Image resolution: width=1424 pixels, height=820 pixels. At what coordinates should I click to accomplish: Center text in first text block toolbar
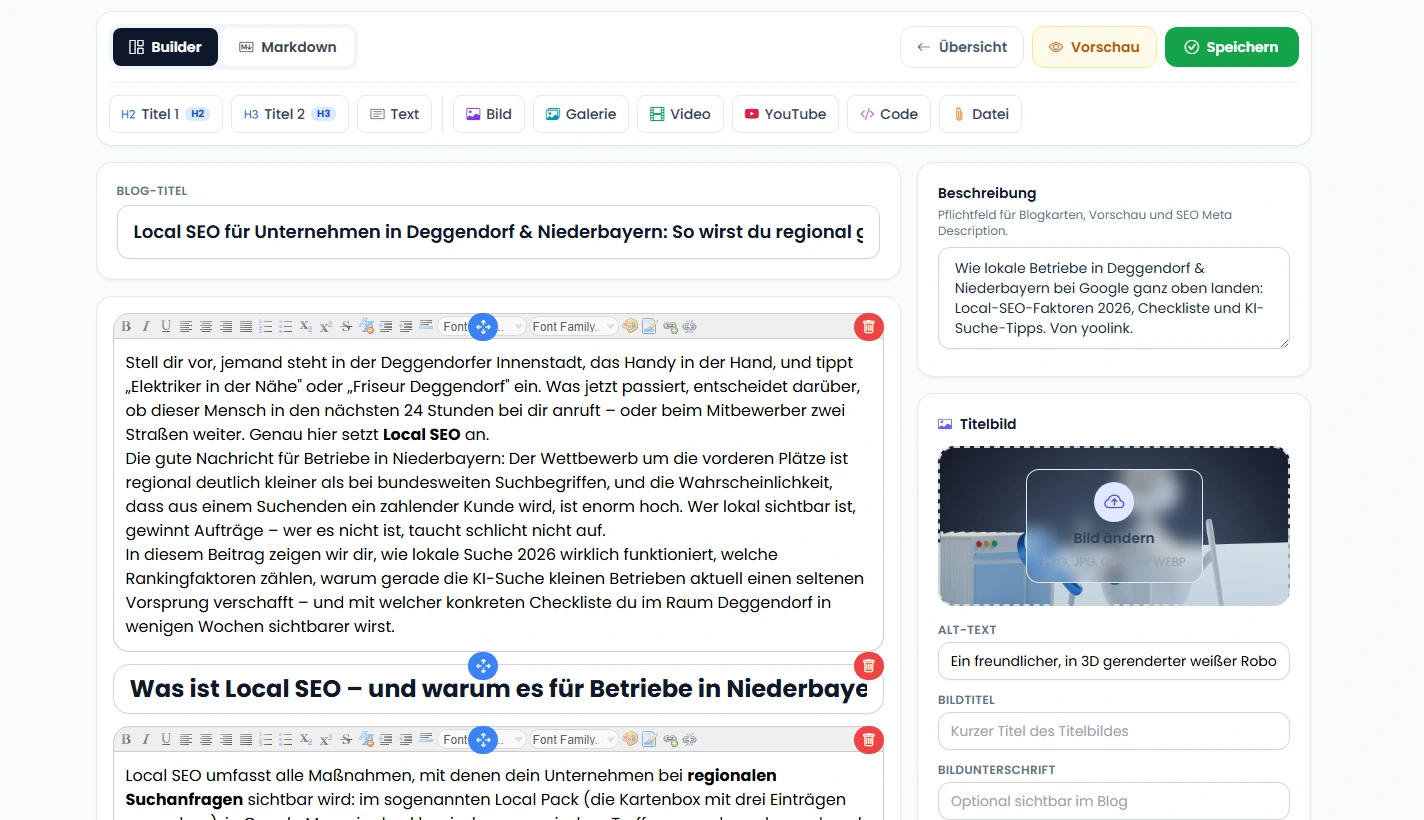206,326
